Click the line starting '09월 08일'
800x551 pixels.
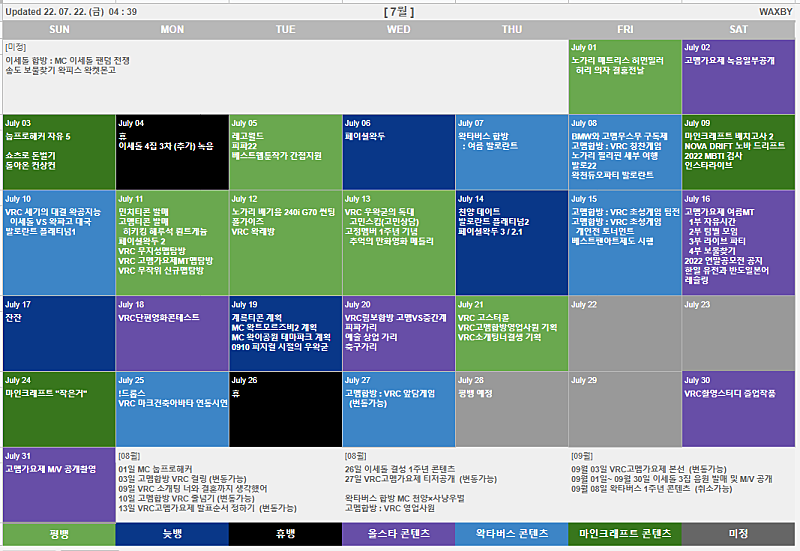[652, 489]
